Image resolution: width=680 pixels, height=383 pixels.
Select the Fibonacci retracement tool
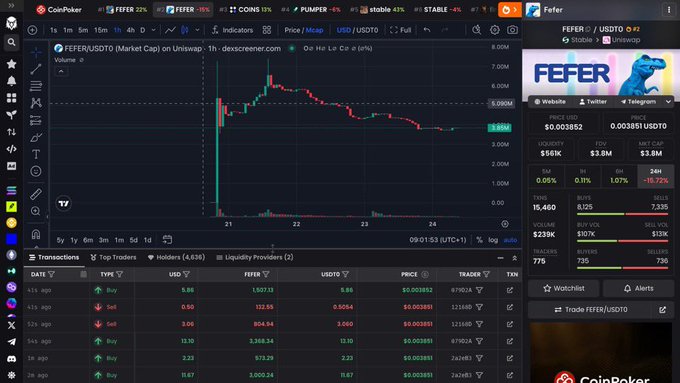pyautogui.click(x=36, y=86)
